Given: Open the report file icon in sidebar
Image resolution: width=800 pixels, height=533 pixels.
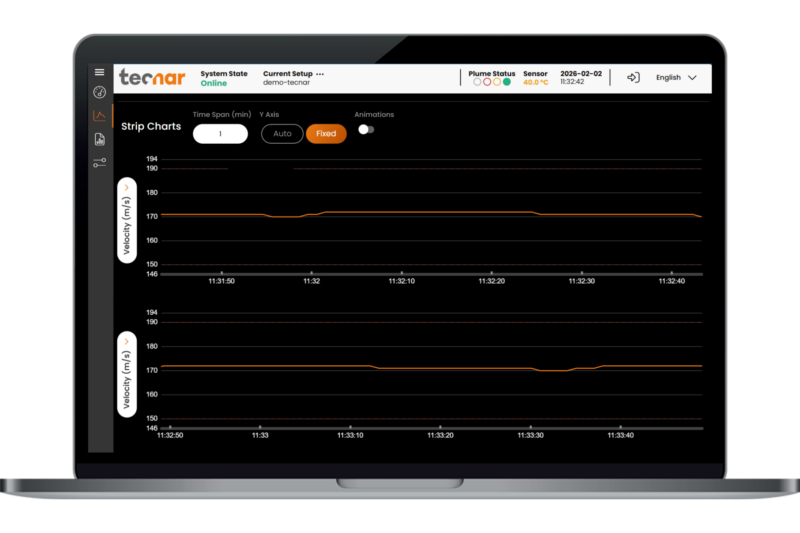Looking at the screenshot, I should pyautogui.click(x=99, y=139).
